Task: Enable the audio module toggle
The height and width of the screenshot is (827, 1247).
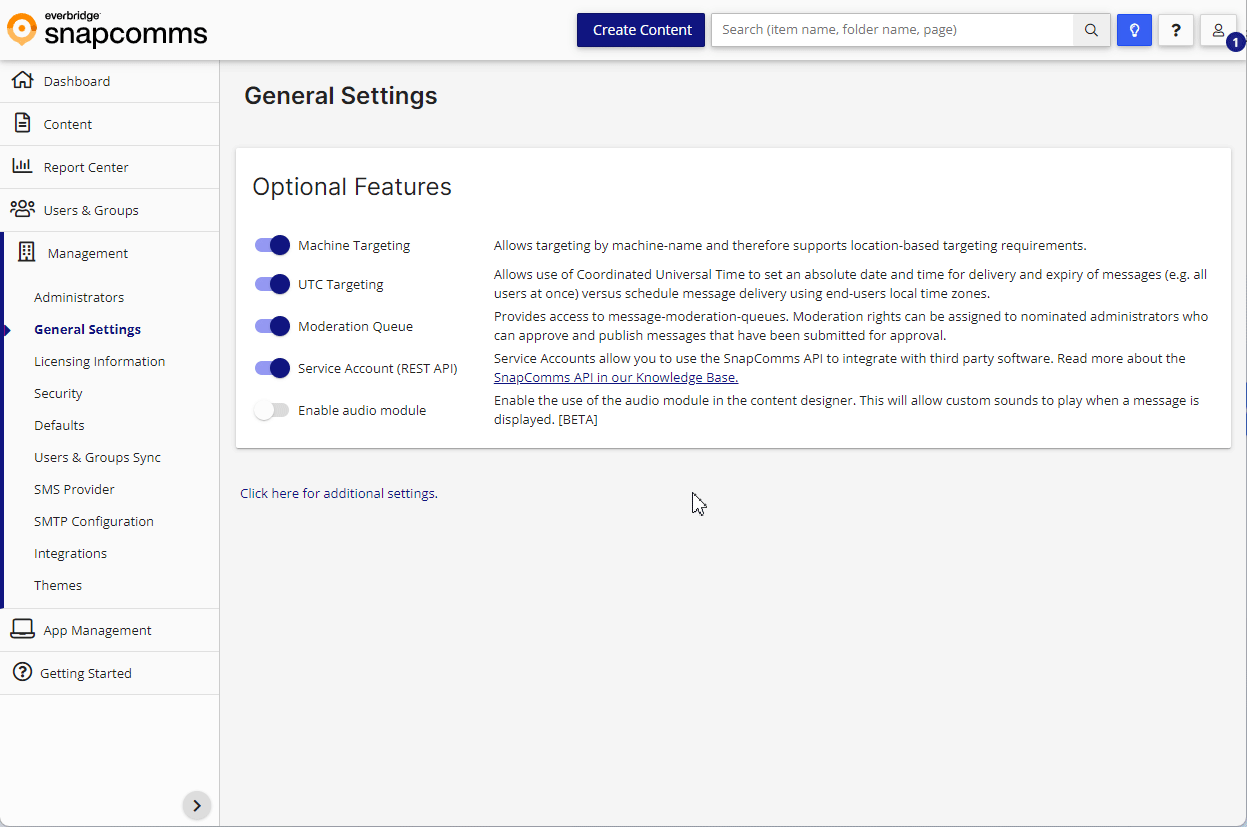Action: coord(272,410)
